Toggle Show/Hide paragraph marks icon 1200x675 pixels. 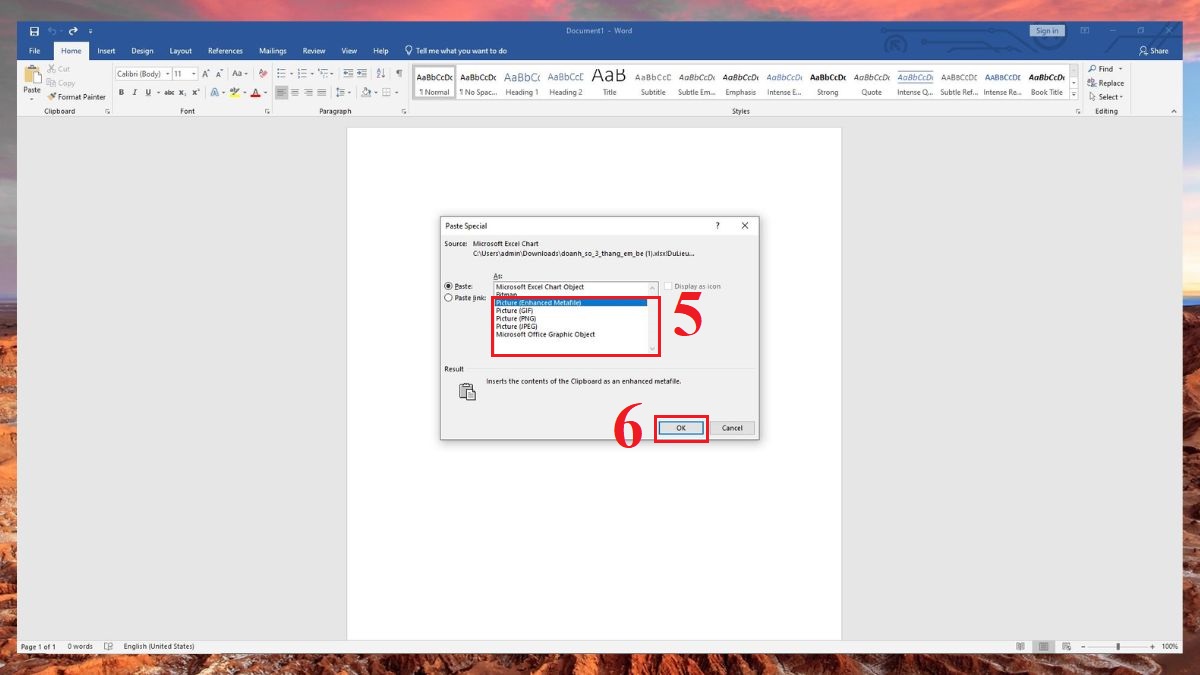coord(399,73)
